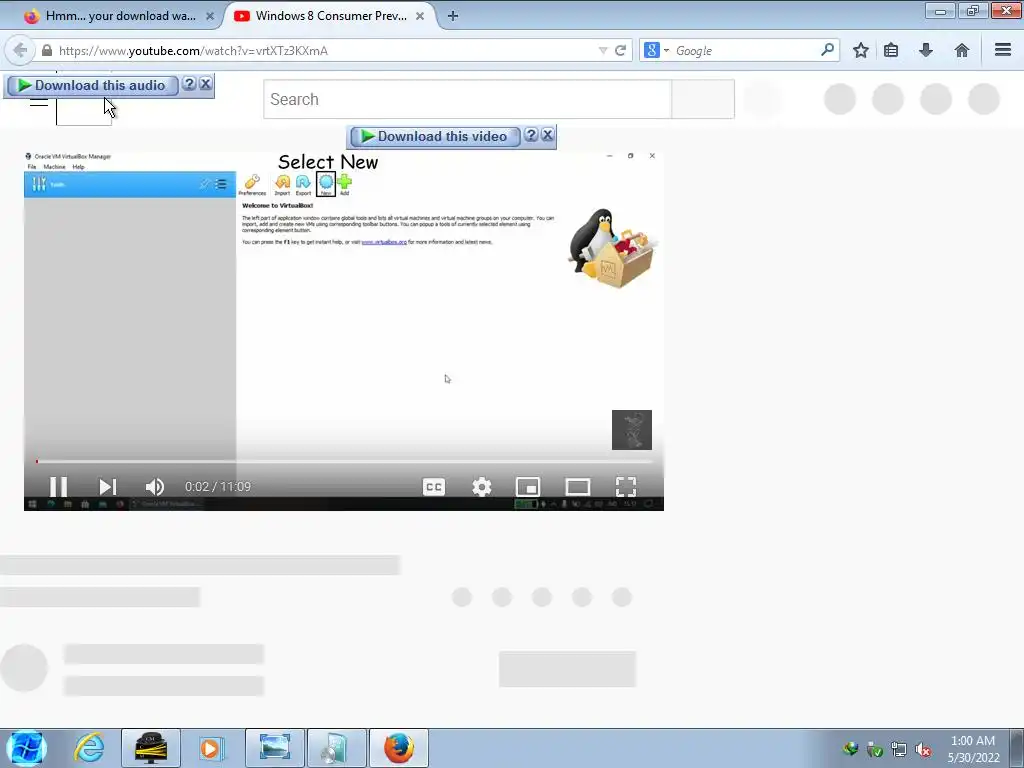Click the Firefox taskbar icon
1024x768 pixels.
click(x=399, y=748)
